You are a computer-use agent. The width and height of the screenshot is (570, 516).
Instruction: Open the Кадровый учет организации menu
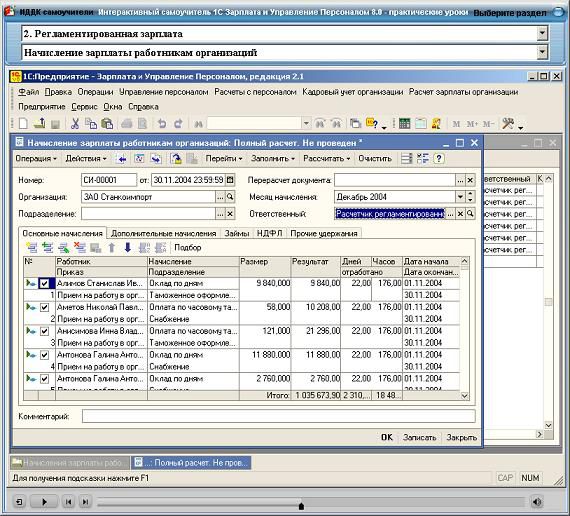pyautogui.click(x=353, y=92)
